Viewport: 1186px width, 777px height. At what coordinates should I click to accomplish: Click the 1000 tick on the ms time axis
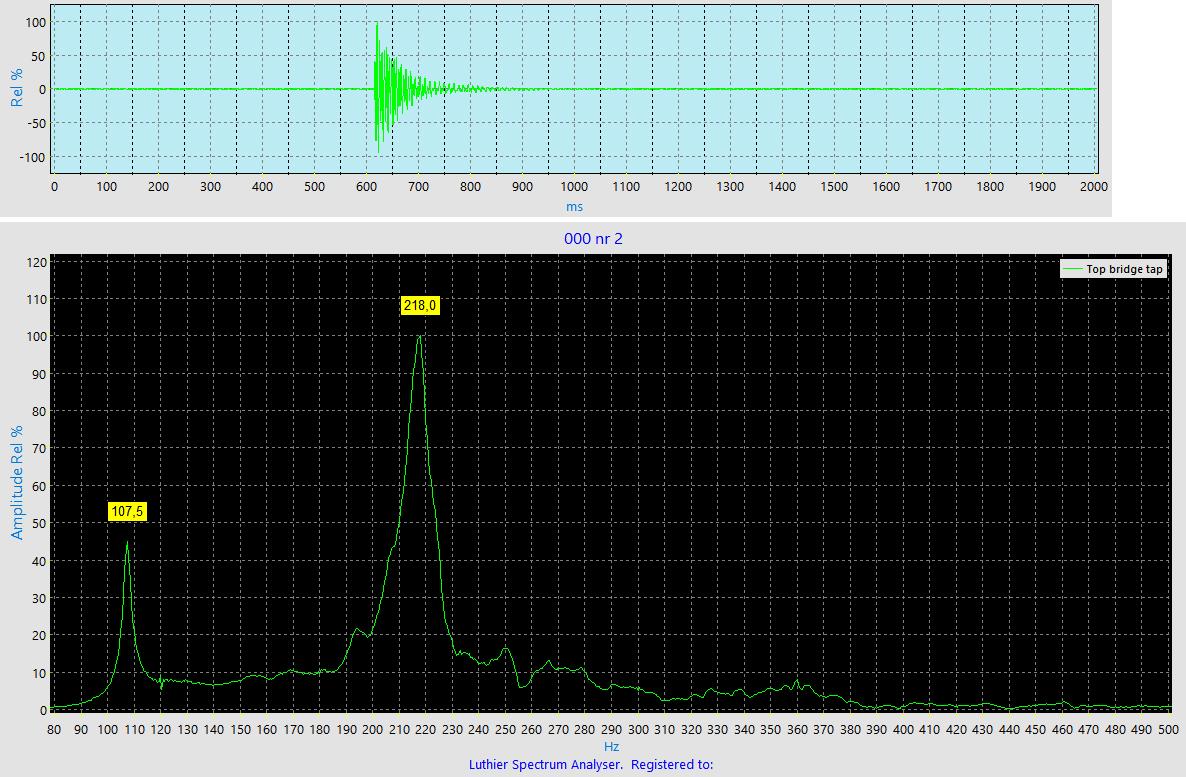tap(574, 186)
